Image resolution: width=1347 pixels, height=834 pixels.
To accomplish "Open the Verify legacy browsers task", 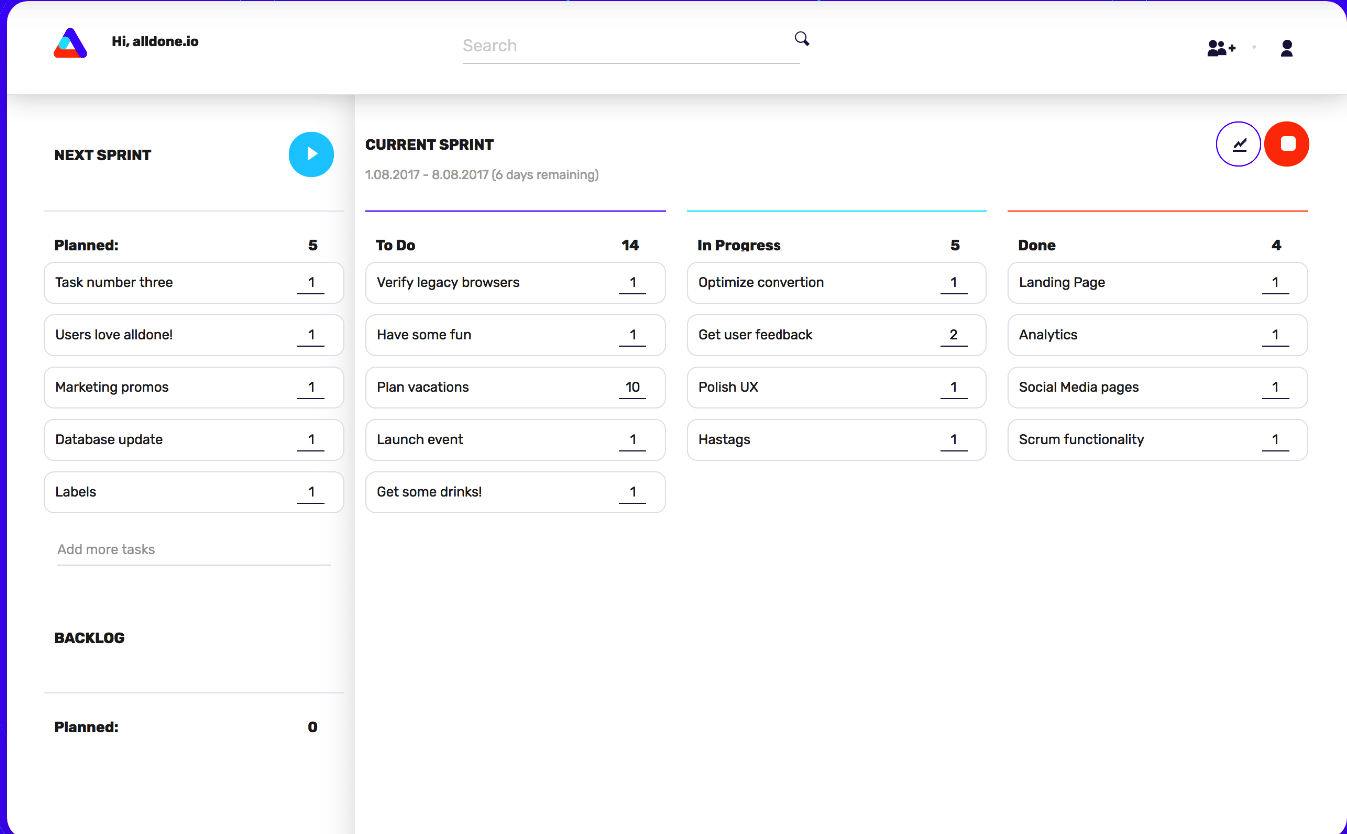I will pos(515,283).
